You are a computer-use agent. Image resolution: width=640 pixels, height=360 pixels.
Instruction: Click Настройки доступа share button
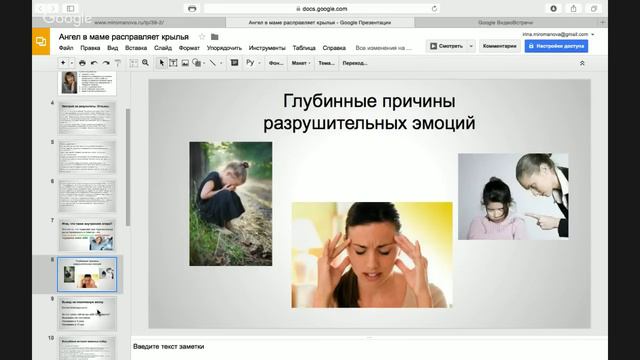coord(556,46)
